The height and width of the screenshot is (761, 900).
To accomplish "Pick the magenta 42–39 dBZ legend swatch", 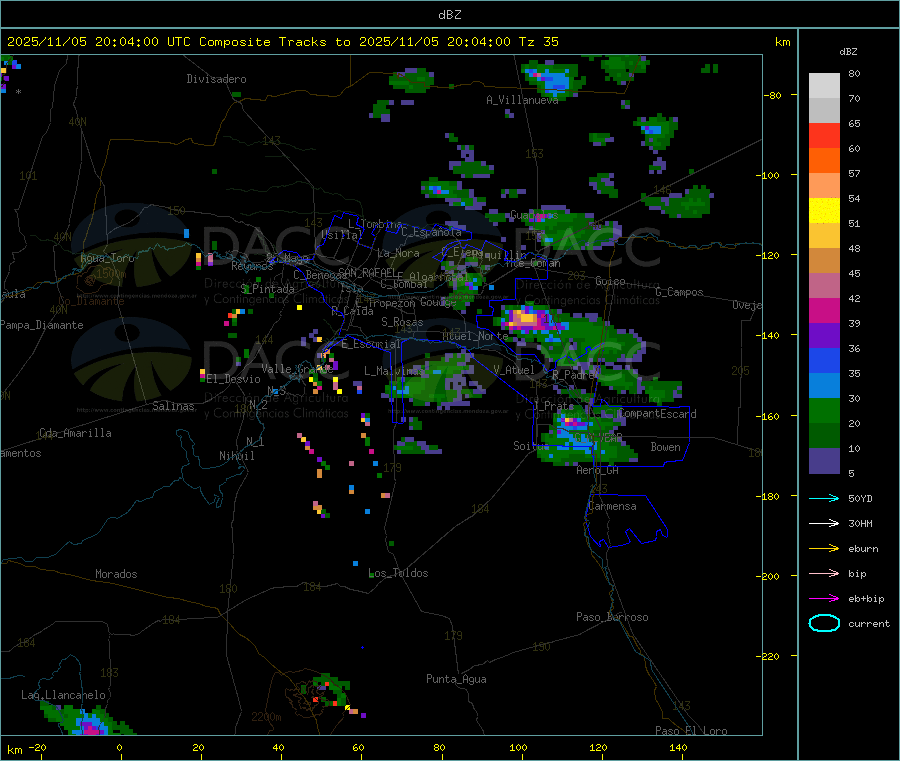I will pyautogui.click(x=824, y=310).
